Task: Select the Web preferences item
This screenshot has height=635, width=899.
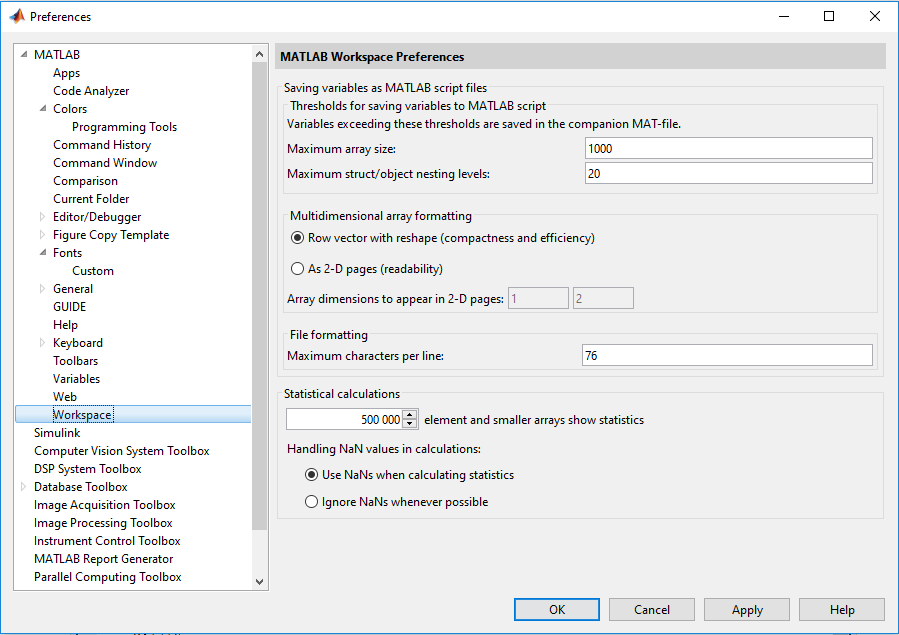Action: (65, 397)
